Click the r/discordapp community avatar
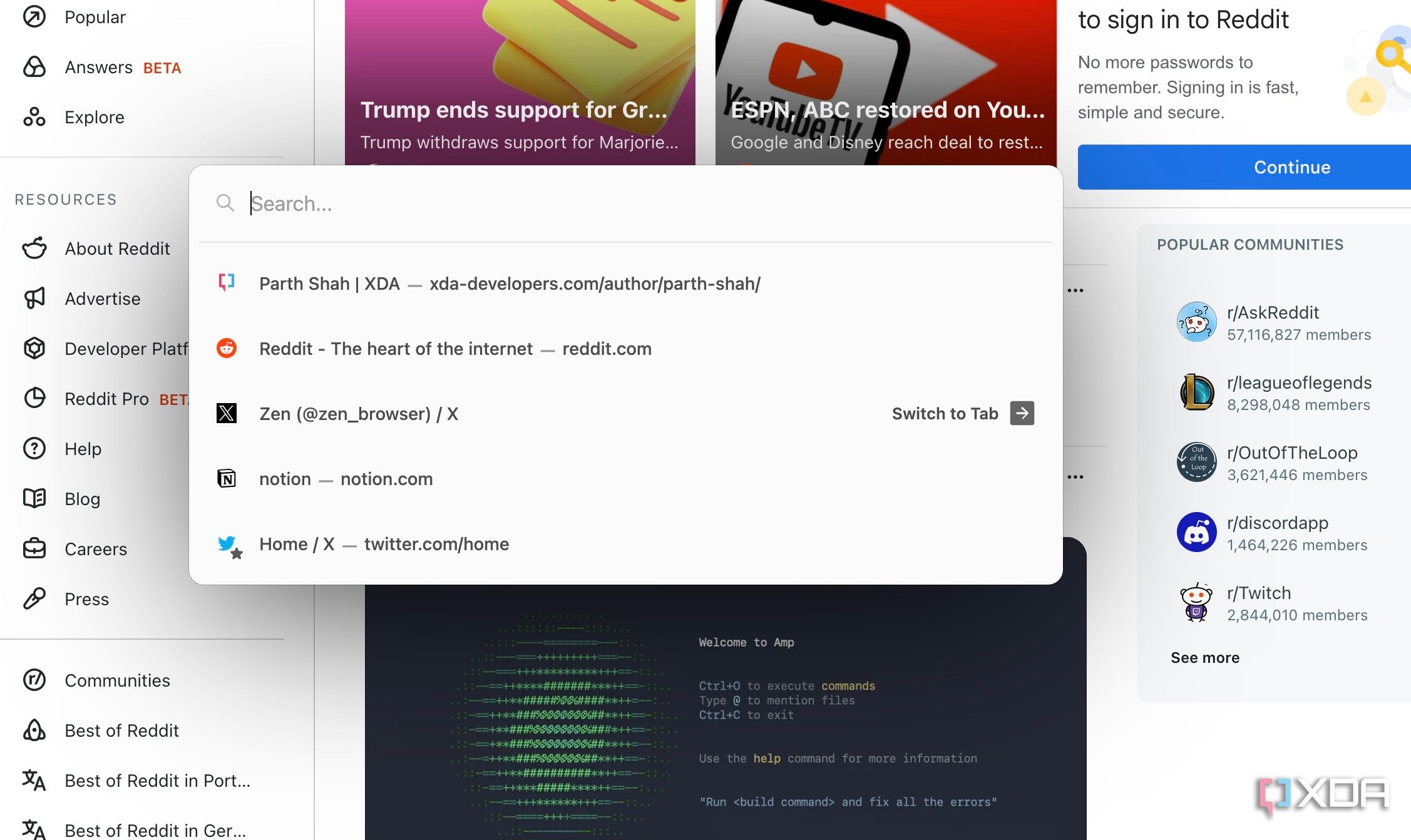1411x840 pixels. coord(1196,533)
